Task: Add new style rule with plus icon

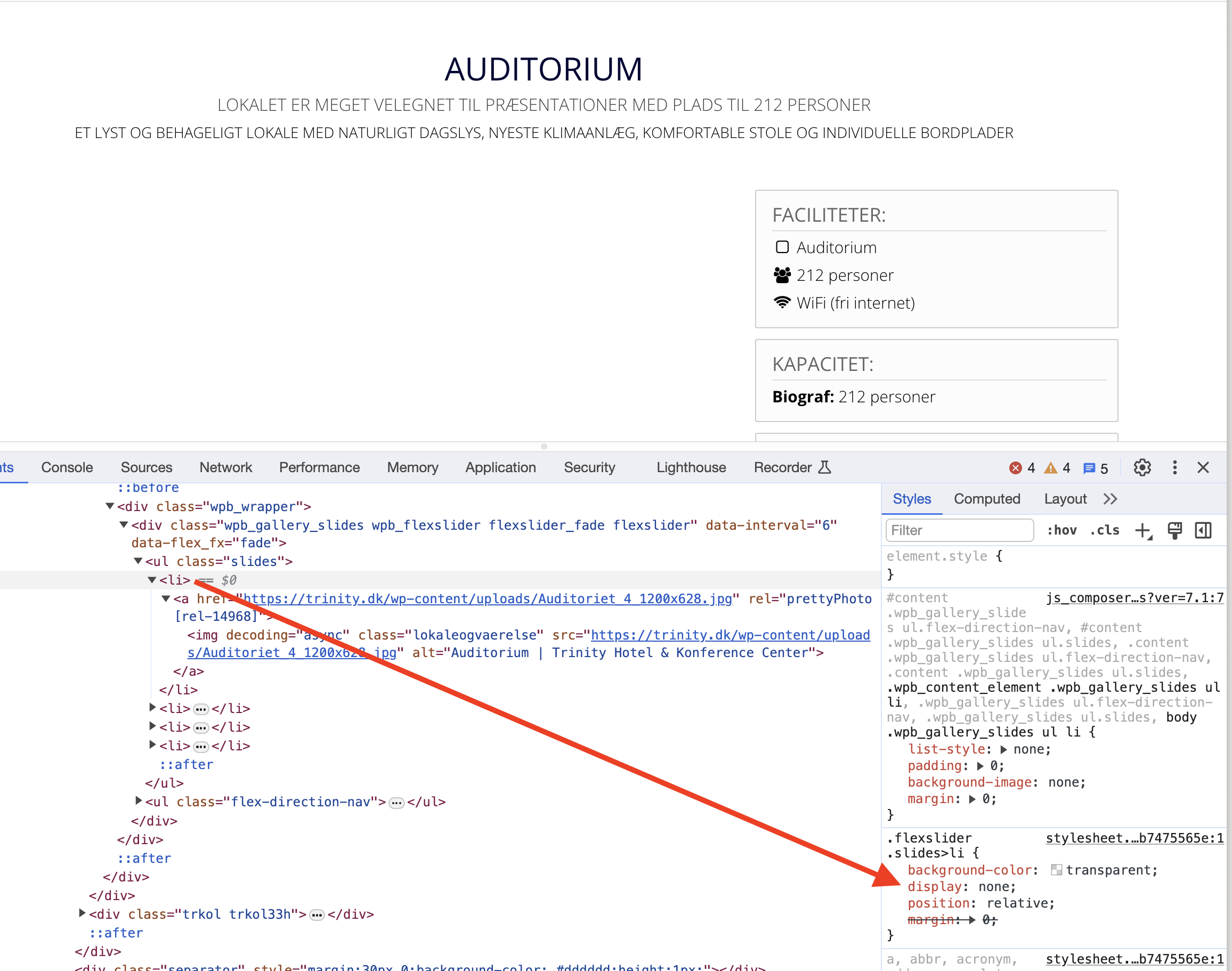Action: coord(1142,530)
